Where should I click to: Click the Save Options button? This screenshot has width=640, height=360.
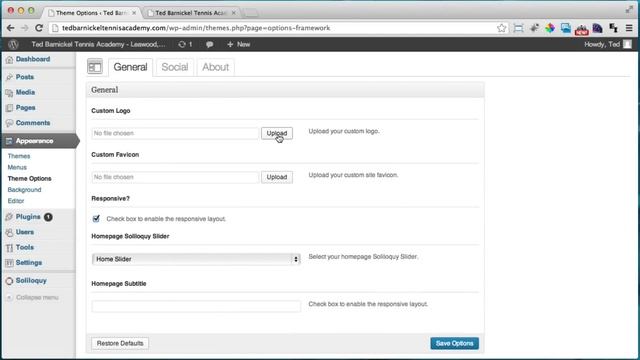tap(454, 343)
